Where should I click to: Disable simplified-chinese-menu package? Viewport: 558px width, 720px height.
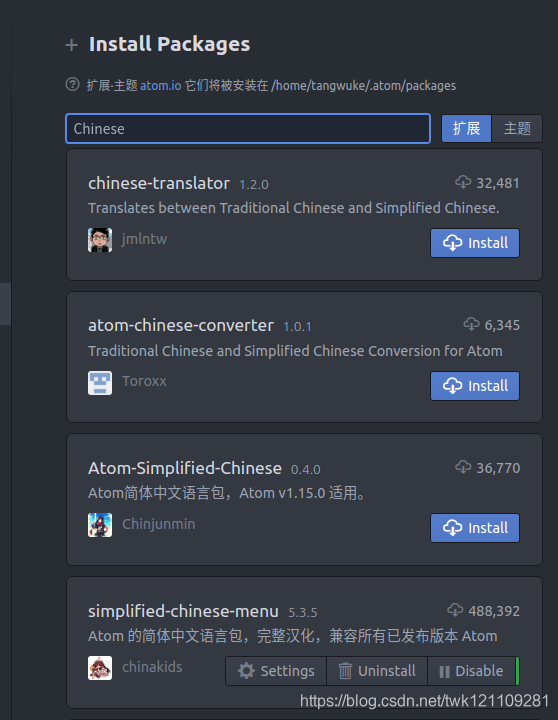(x=471, y=671)
